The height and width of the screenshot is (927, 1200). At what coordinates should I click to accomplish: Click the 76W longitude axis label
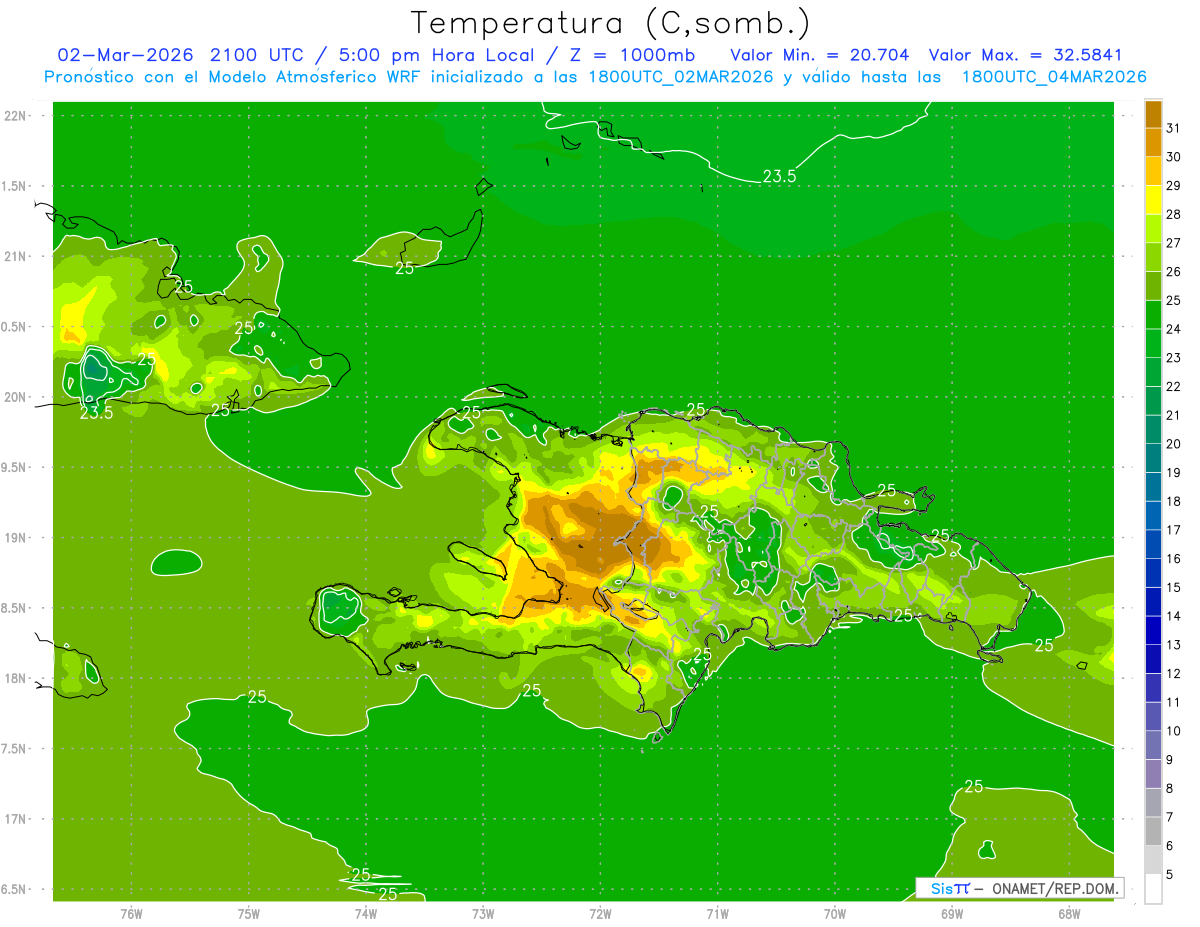click(x=131, y=914)
